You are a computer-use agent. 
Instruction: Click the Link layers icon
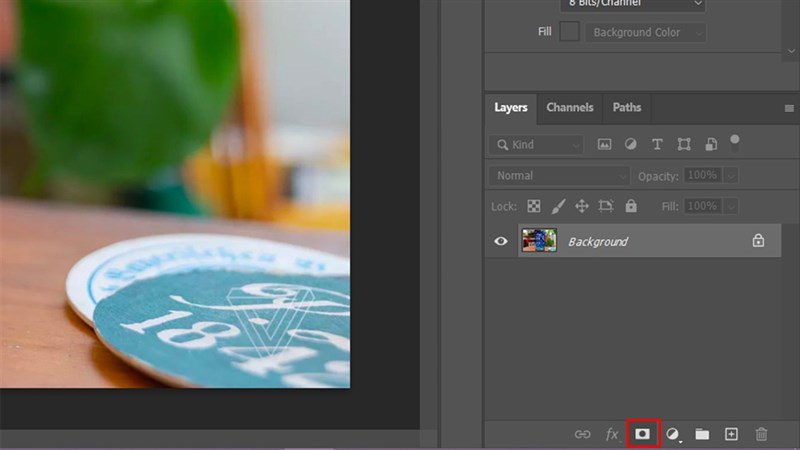(582, 434)
